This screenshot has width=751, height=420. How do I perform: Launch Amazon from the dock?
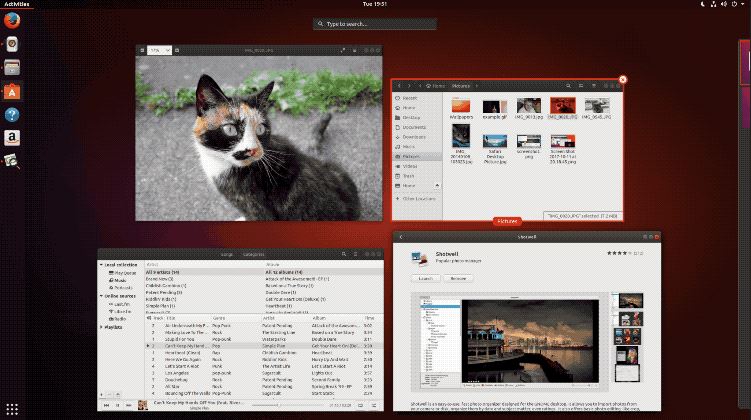pyautogui.click(x=12, y=138)
